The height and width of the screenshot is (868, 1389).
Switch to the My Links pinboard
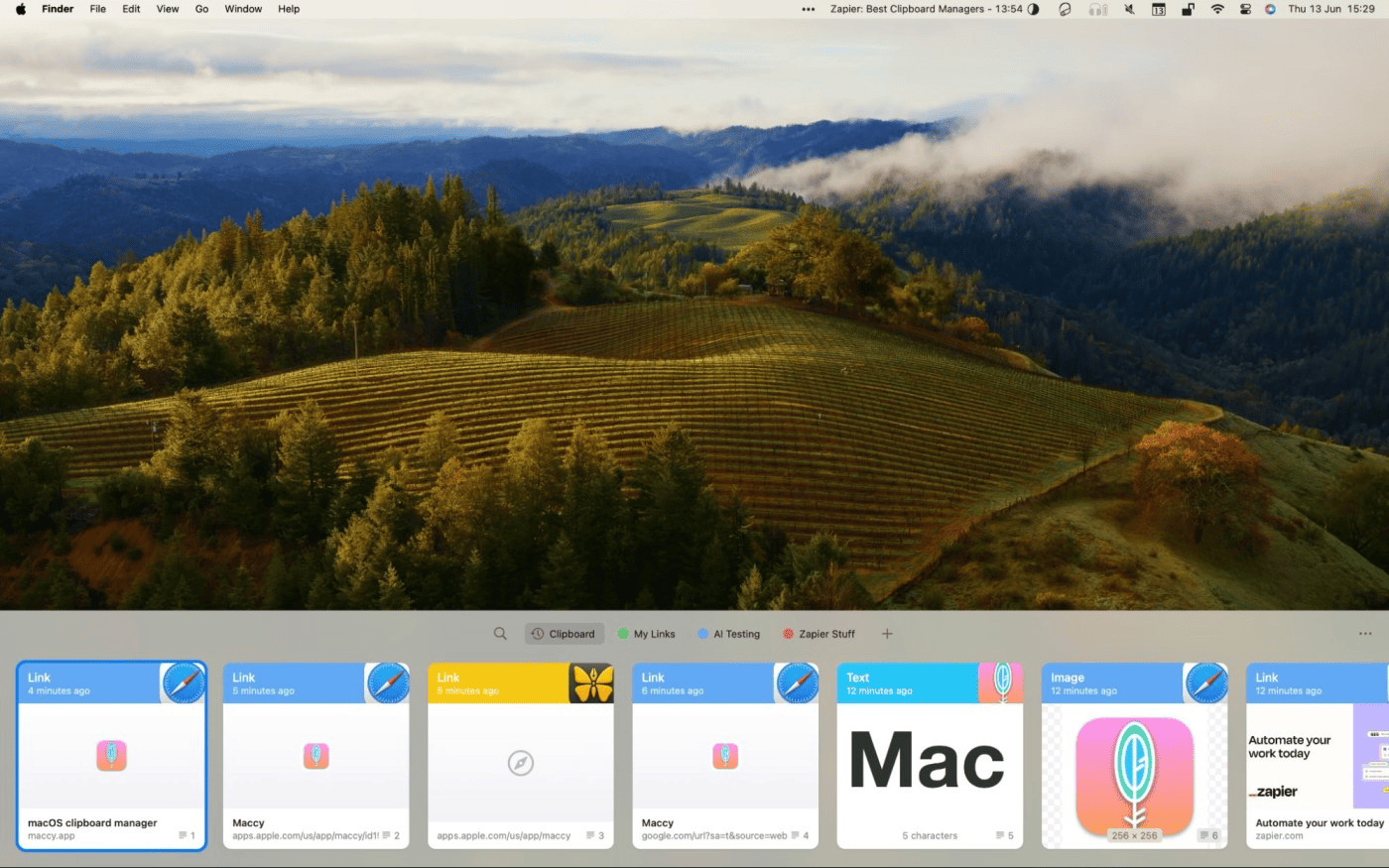[647, 633]
